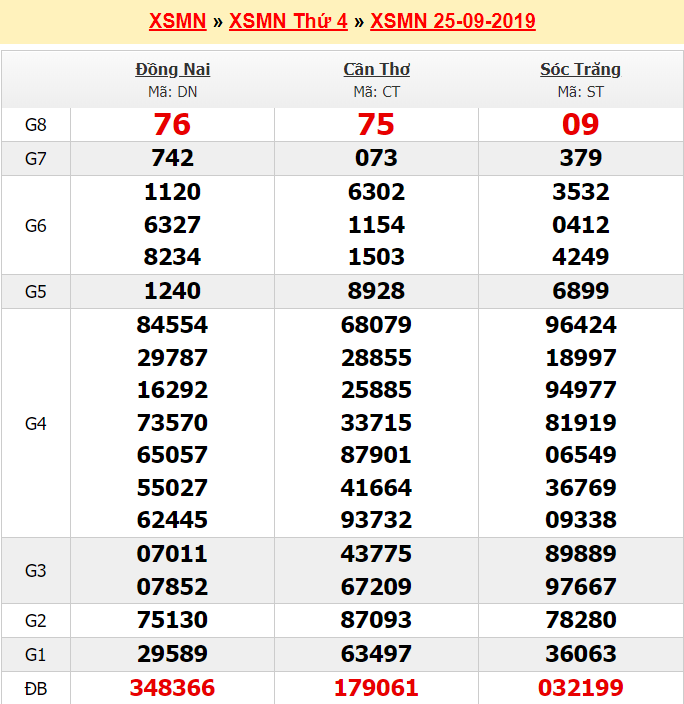Click G4 number 33715
Screen dimensions: 684x704
click(376, 423)
